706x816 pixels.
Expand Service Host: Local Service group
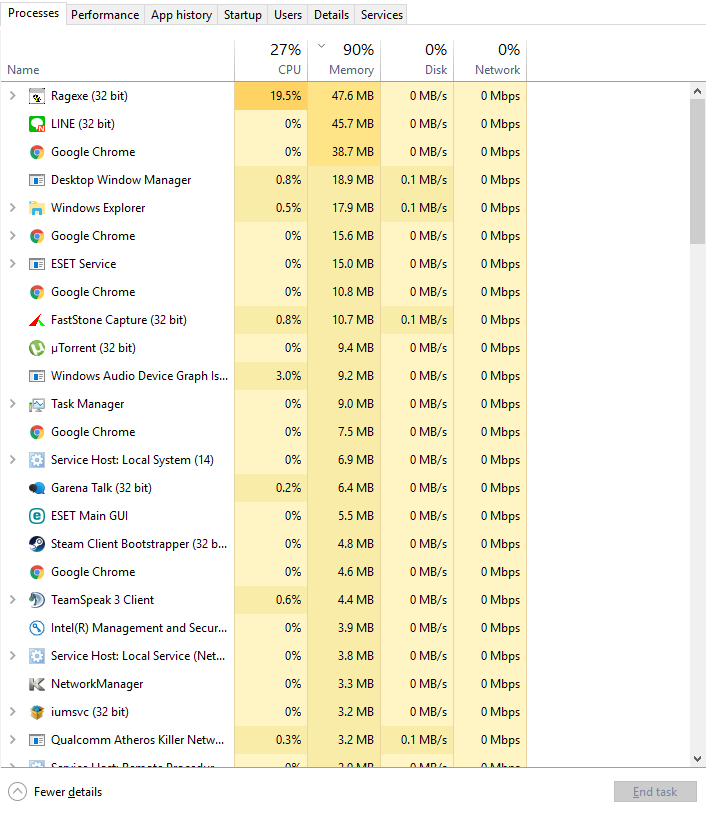pos(12,656)
